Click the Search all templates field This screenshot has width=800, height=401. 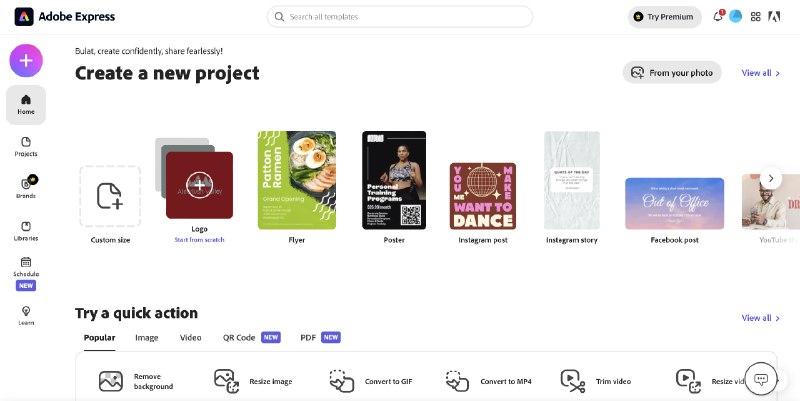(x=399, y=17)
